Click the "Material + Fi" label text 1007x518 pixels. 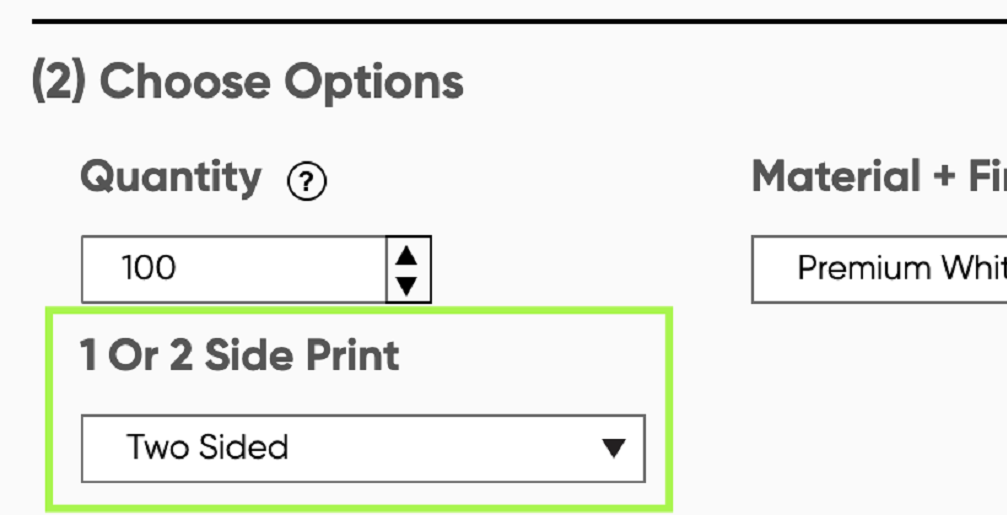(878, 178)
